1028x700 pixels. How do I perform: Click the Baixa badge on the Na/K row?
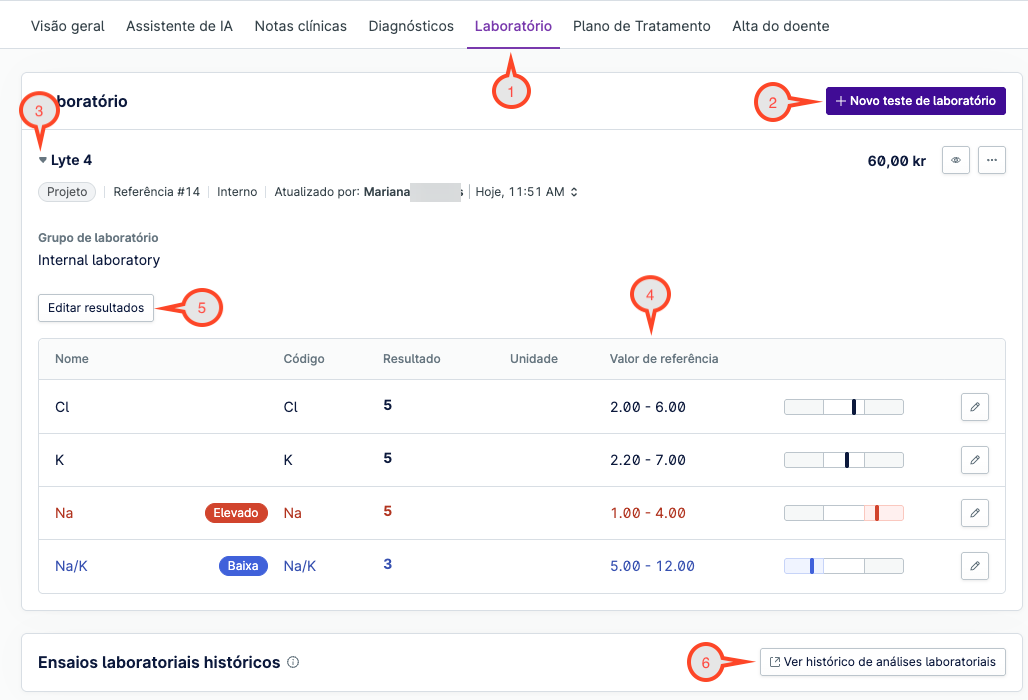pyautogui.click(x=243, y=566)
